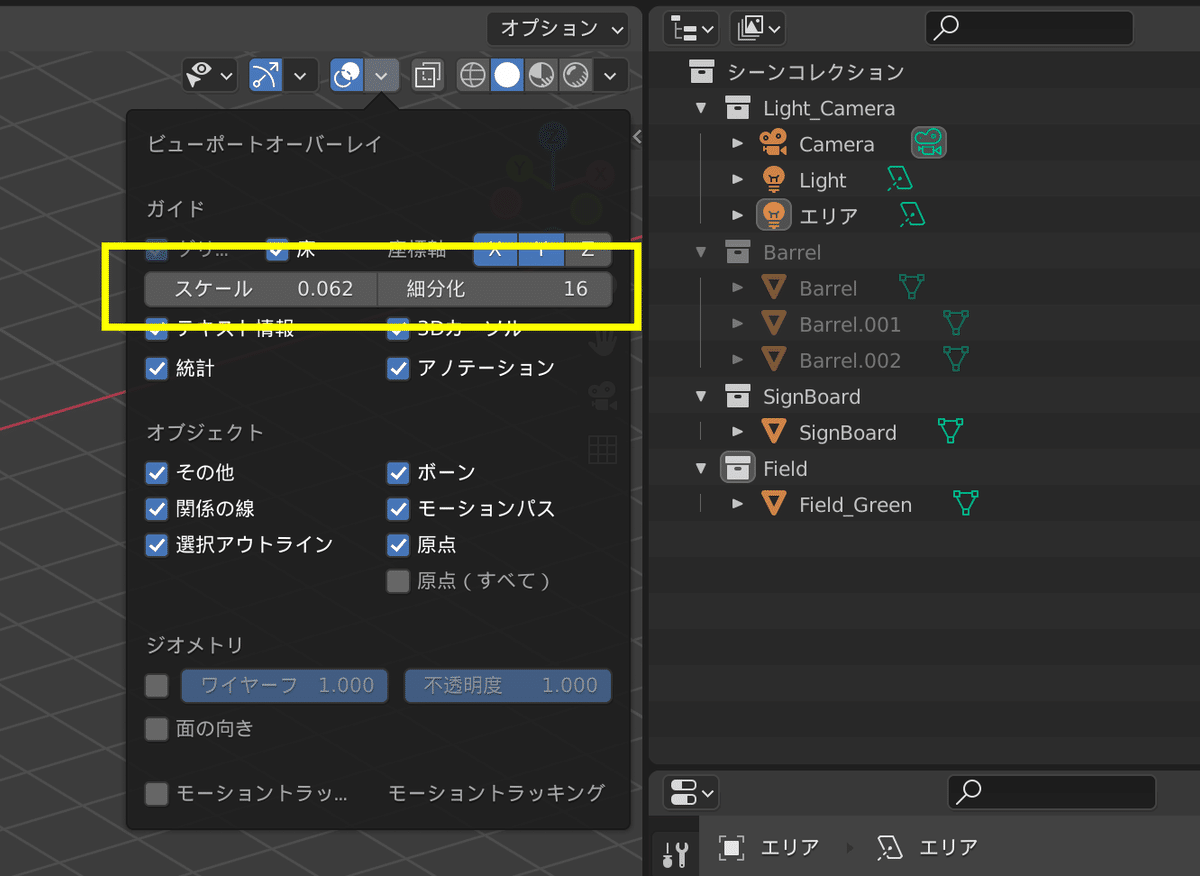Expand the Camera object row
Viewport: 1200px width, 876px height.
738,144
